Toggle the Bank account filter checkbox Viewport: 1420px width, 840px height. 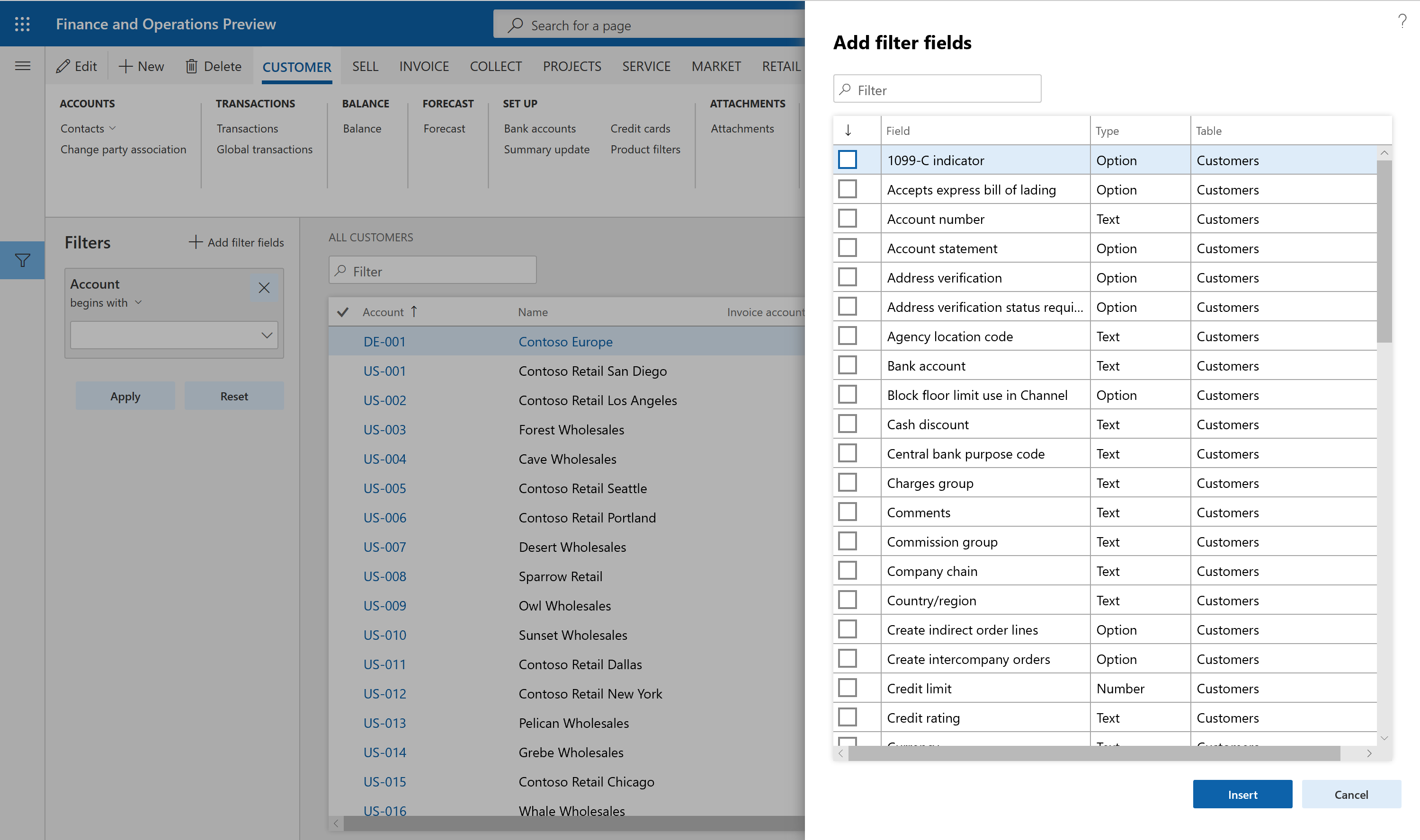point(848,365)
